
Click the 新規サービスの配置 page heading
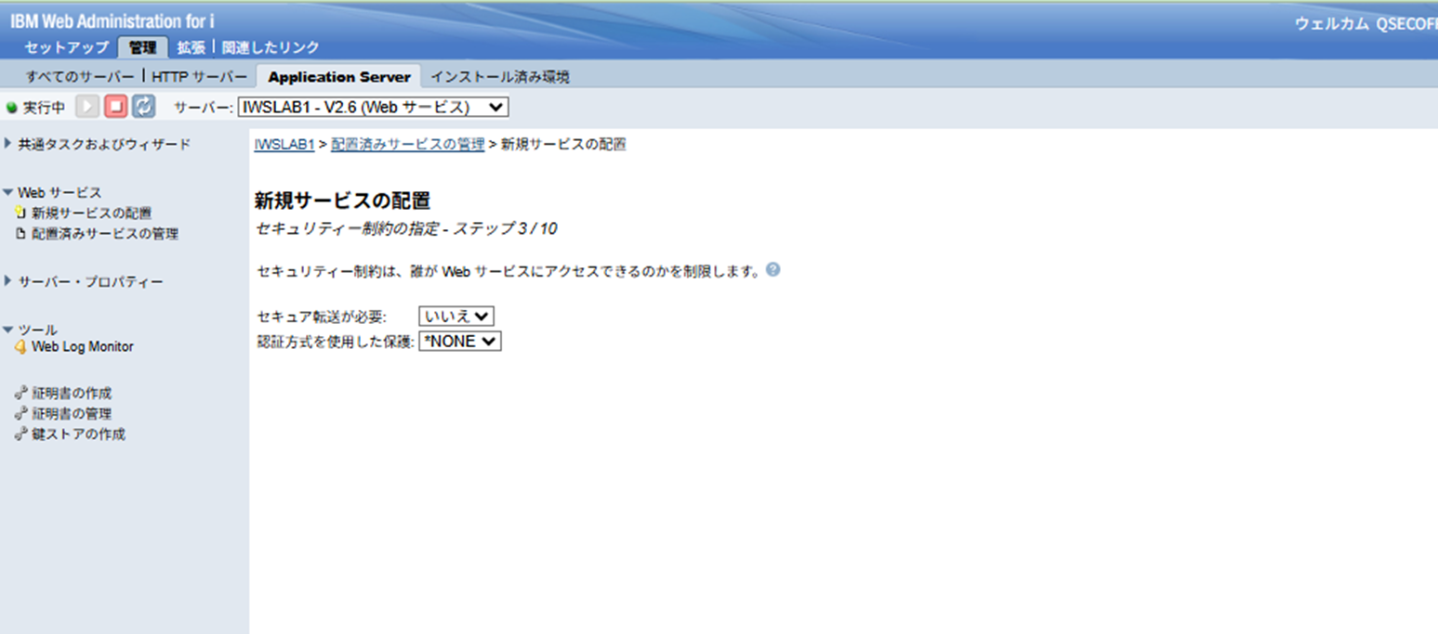point(343,201)
